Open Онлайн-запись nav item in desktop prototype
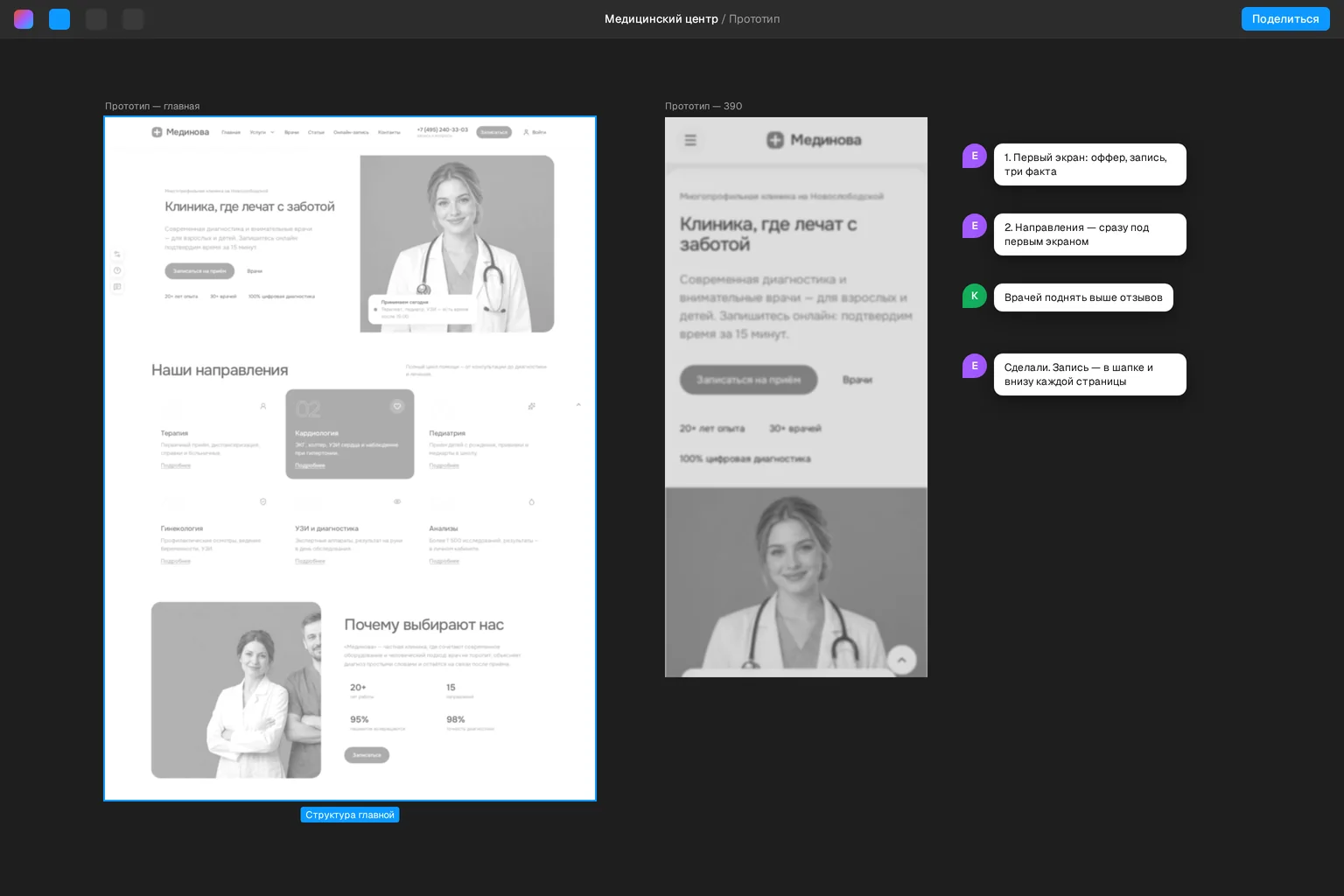This screenshot has width=1344, height=896. [351, 132]
